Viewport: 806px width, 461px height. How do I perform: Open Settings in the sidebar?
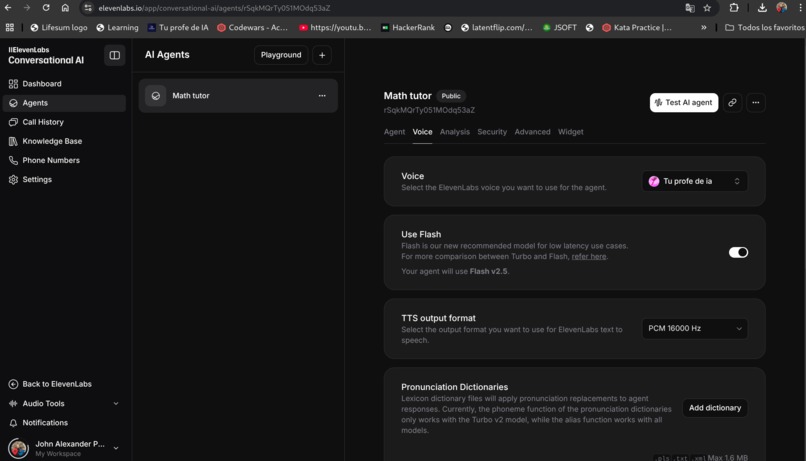64,179
